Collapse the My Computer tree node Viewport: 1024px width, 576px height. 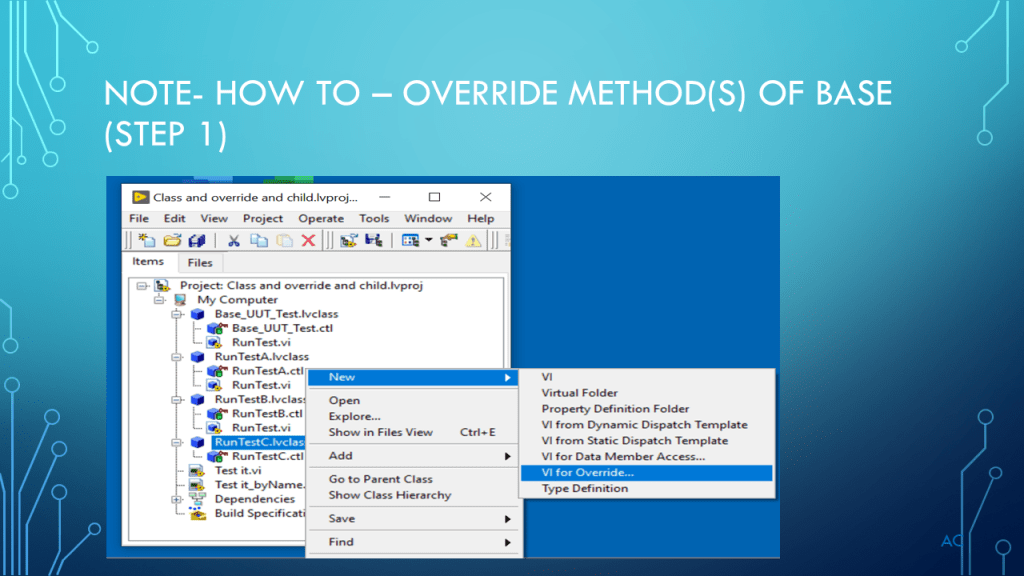[158, 299]
